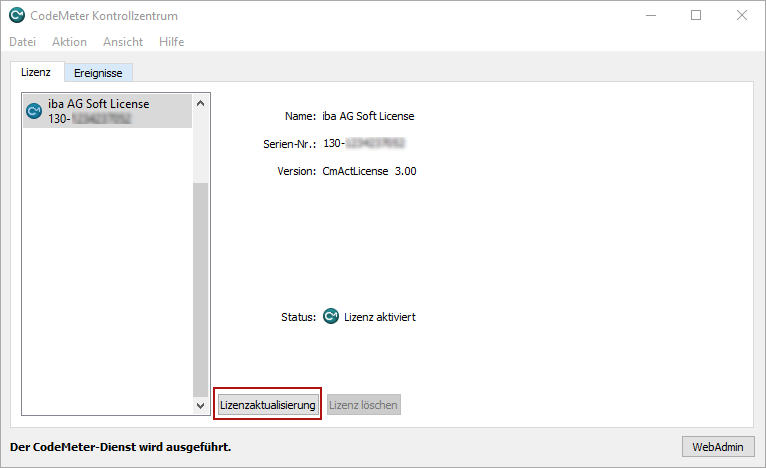Open the Hilfe menu
The width and height of the screenshot is (766, 468).
(x=171, y=42)
